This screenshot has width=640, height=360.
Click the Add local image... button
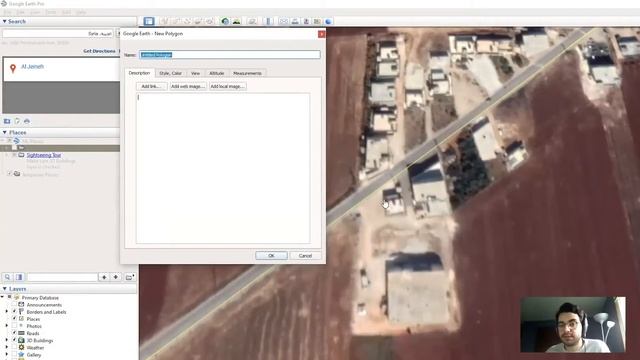coord(227,86)
